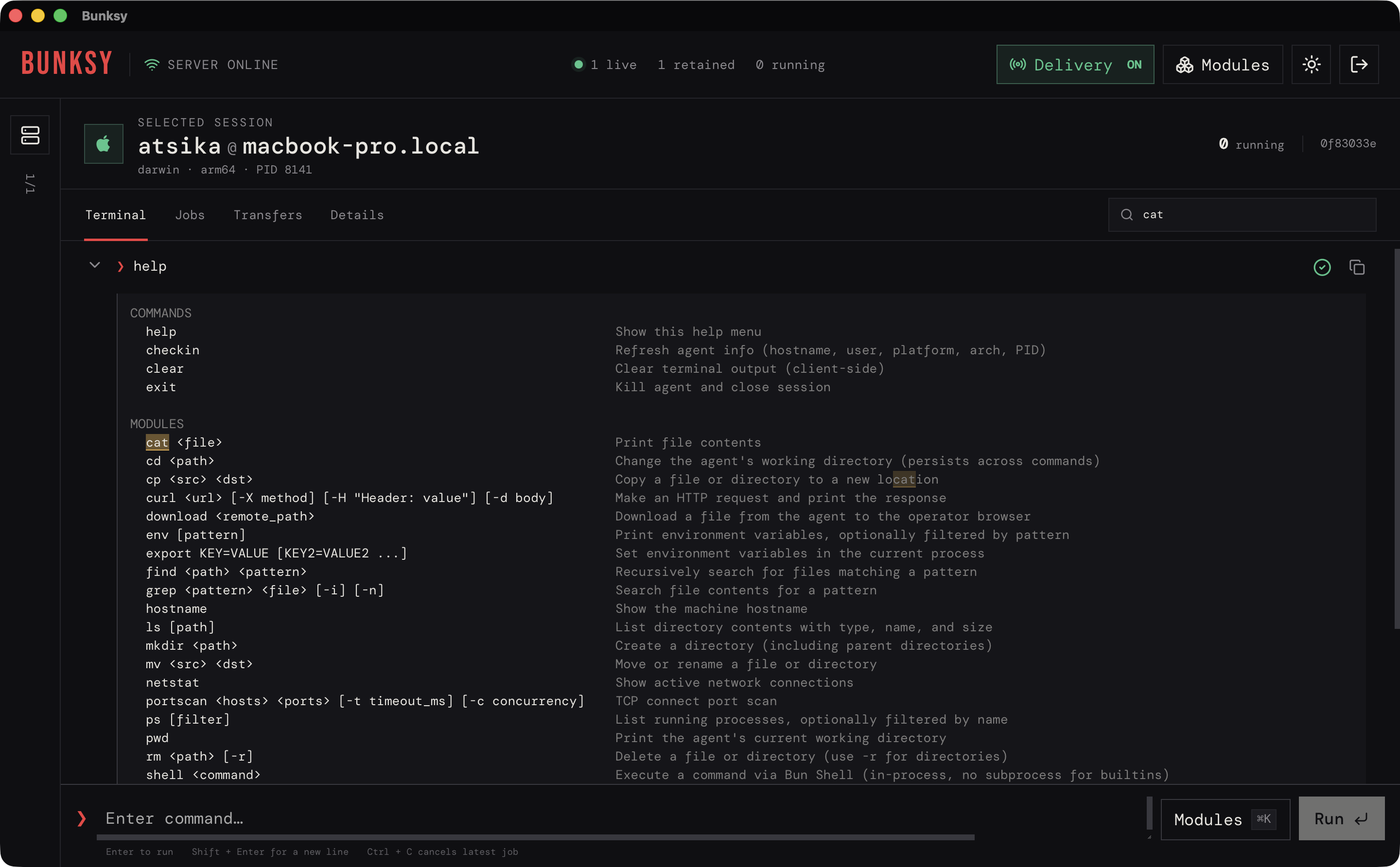Click the session title atsika@macbook-pro.local

[x=309, y=146]
